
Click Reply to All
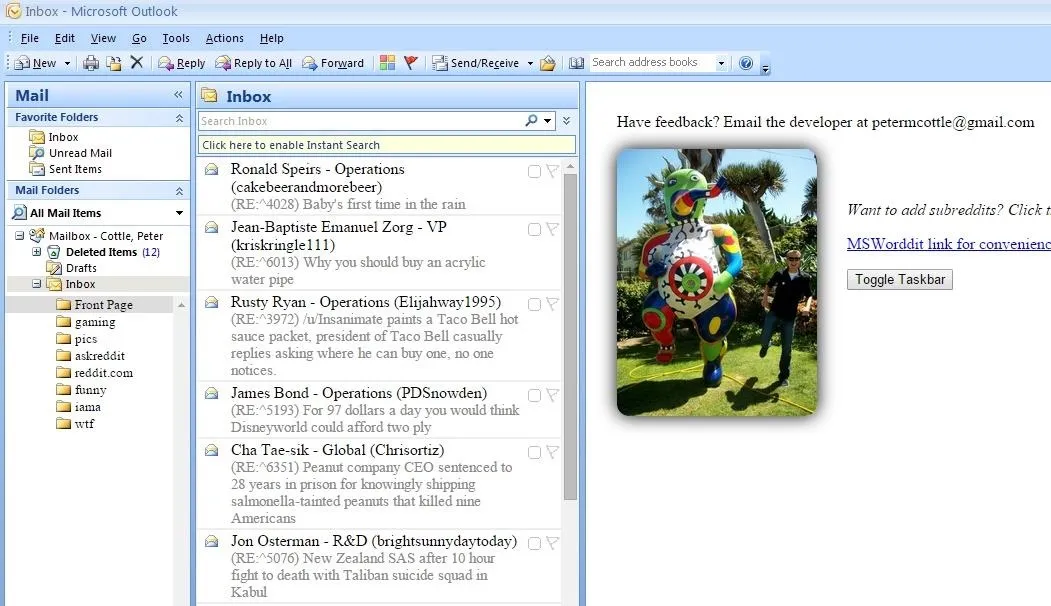[x=253, y=63]
